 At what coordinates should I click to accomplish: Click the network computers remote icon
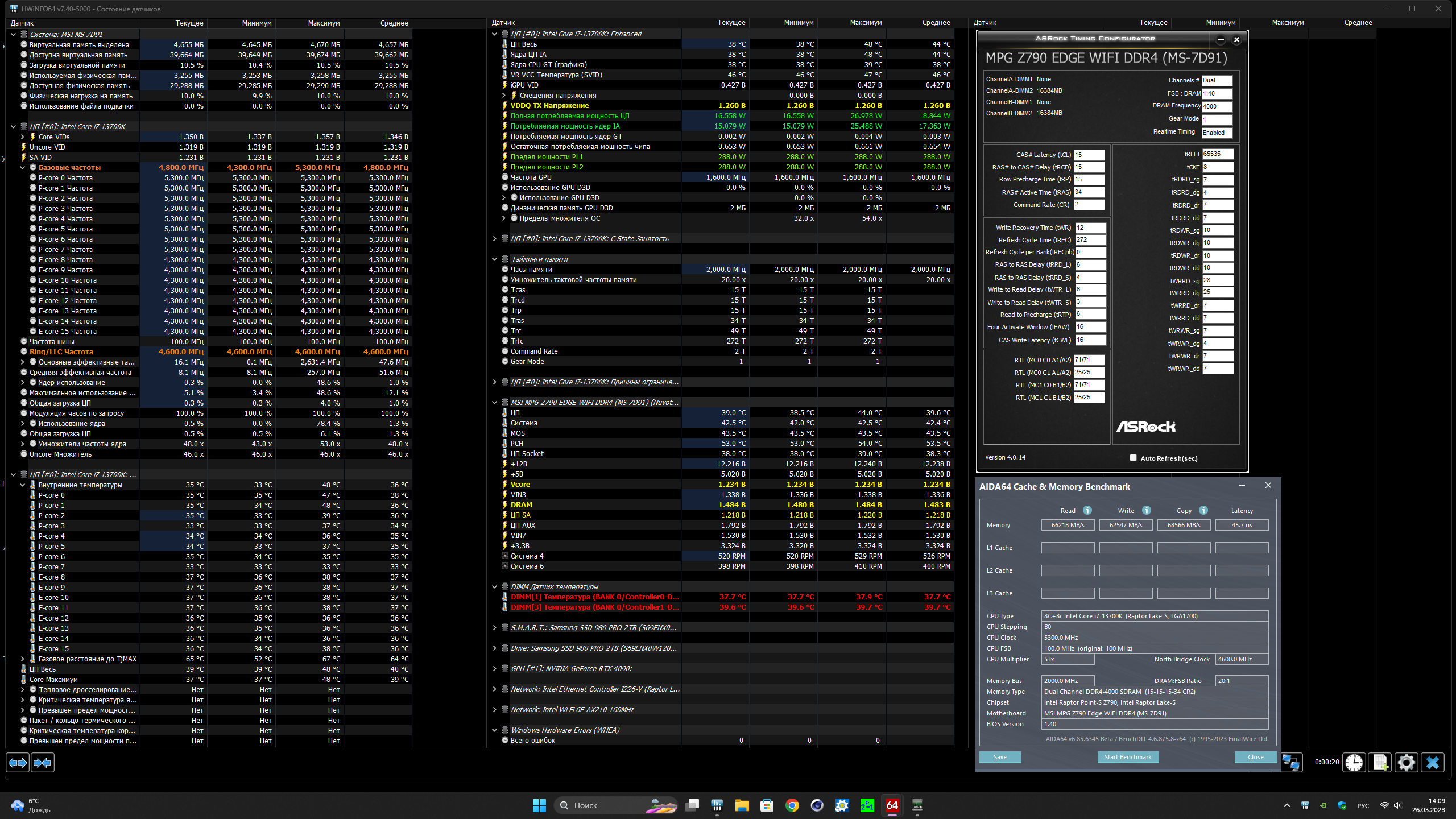point(1290,762)
